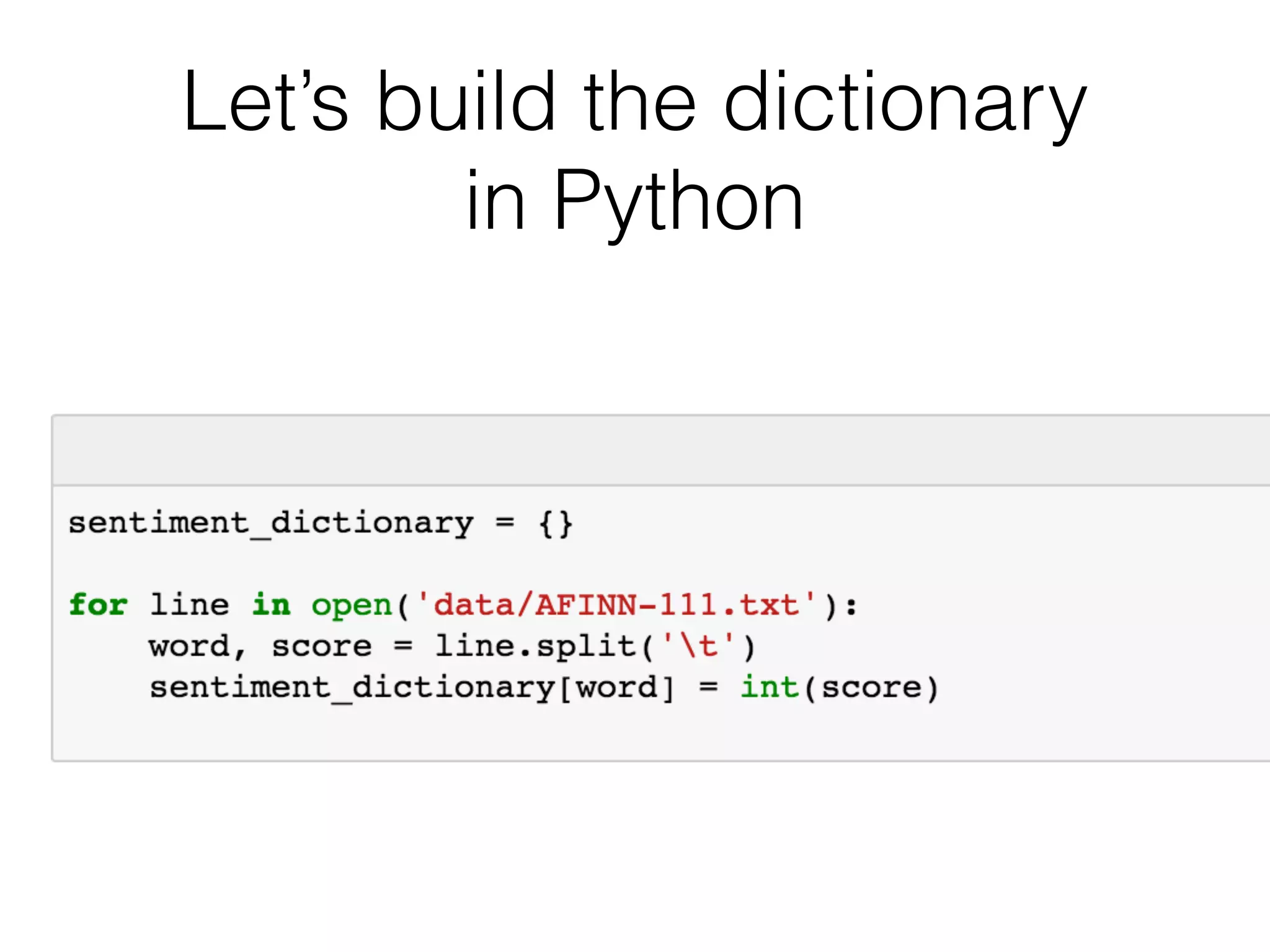The height and width of the screenshot is (952, 1270).
Task: Click the "line" loop variable after for
Action: click(x=189, y=605)
